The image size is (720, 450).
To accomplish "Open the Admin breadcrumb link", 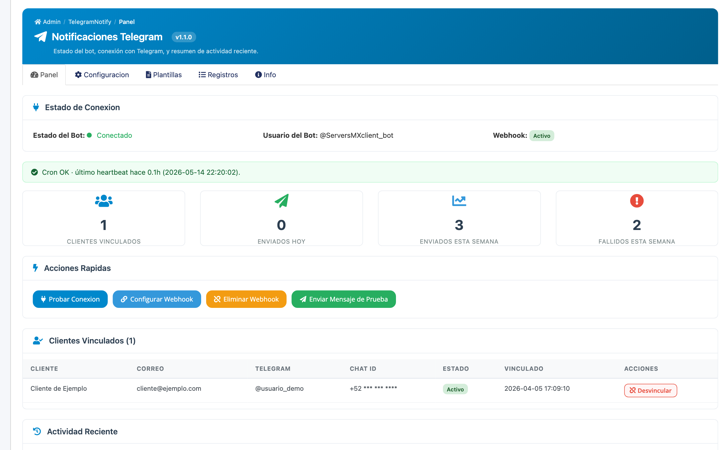I will (52, 22).
